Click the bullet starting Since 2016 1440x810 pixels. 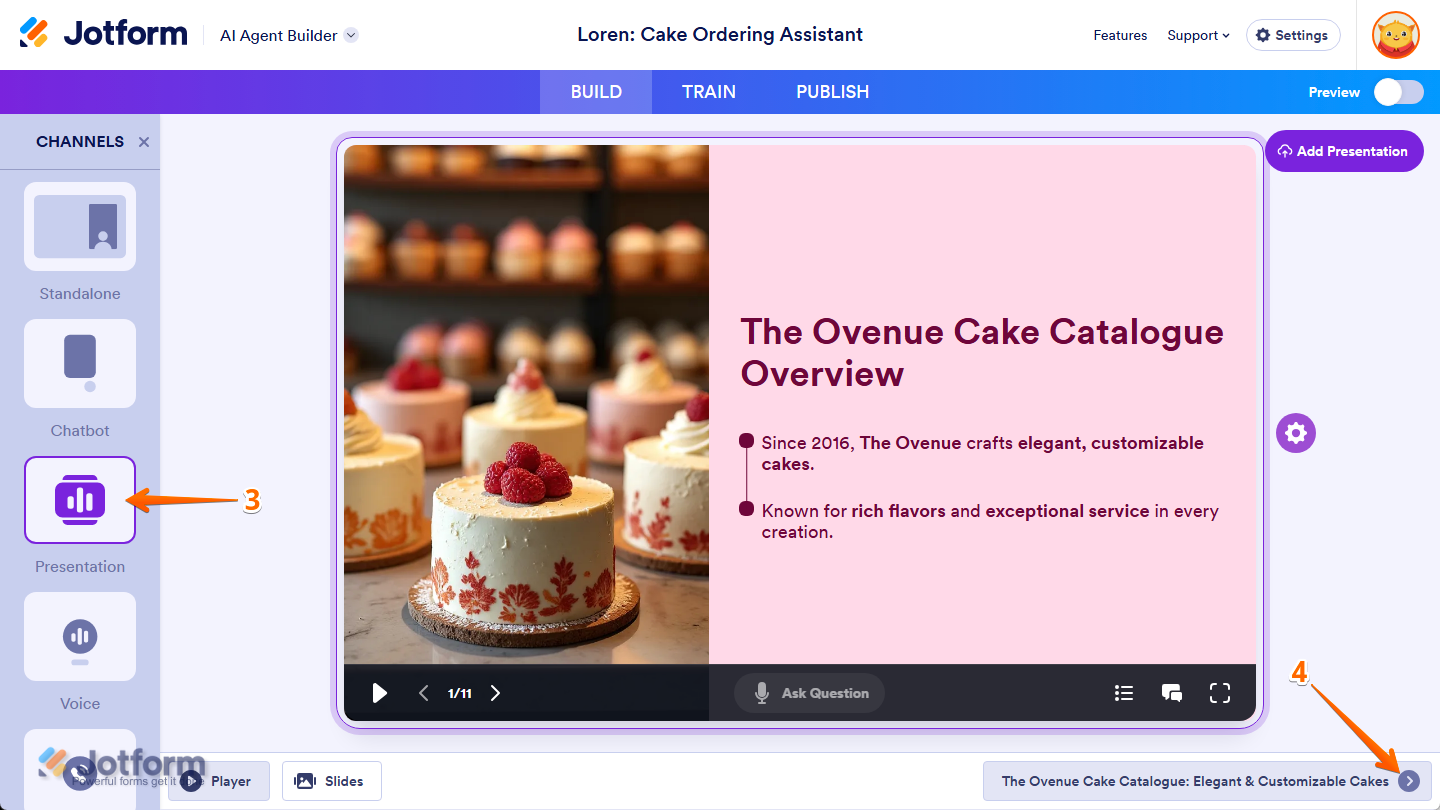point(983,453)
